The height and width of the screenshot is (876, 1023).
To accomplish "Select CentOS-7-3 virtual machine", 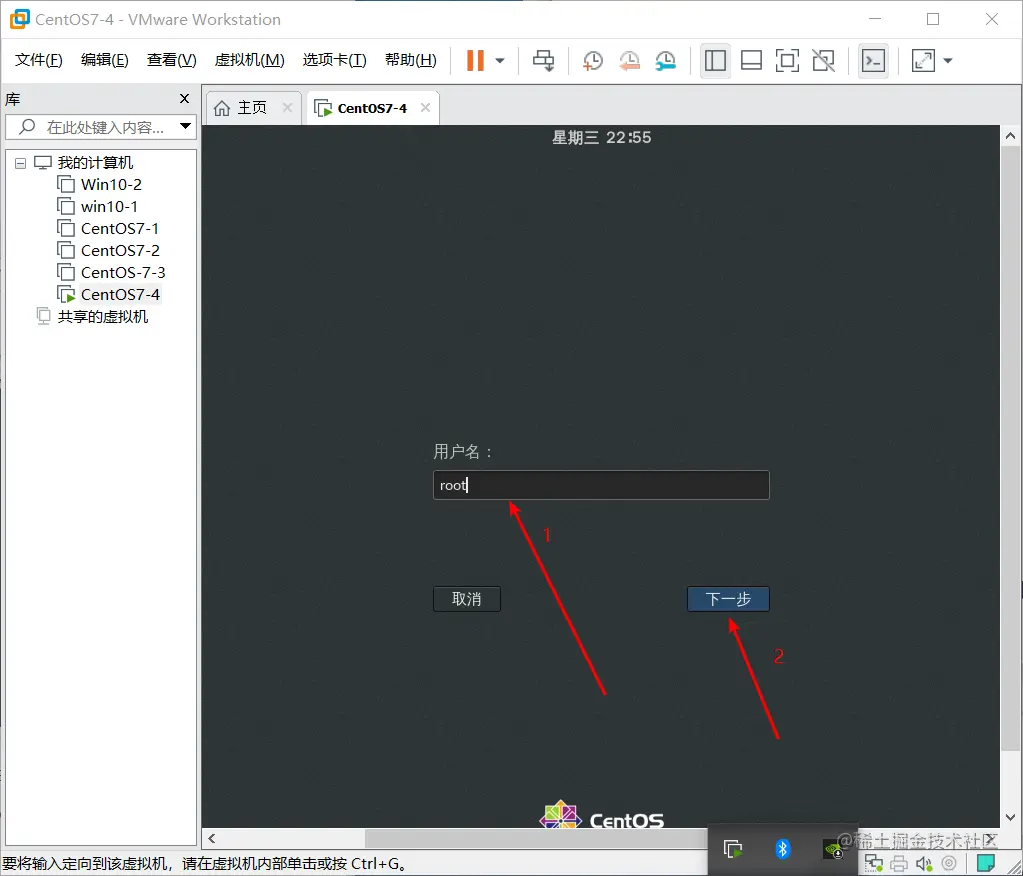I will [123, 273].
